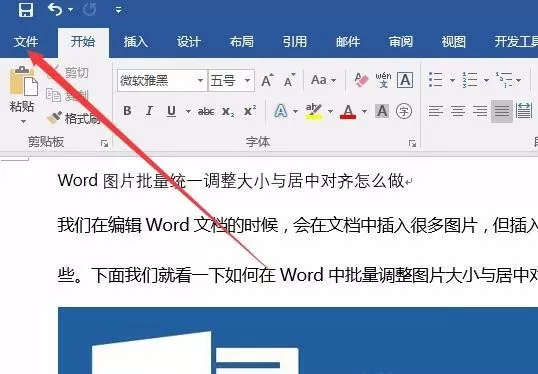Expand the 粘贴 options arrow
This screenshot has height=374, width=538.
(x=23, y=121)
